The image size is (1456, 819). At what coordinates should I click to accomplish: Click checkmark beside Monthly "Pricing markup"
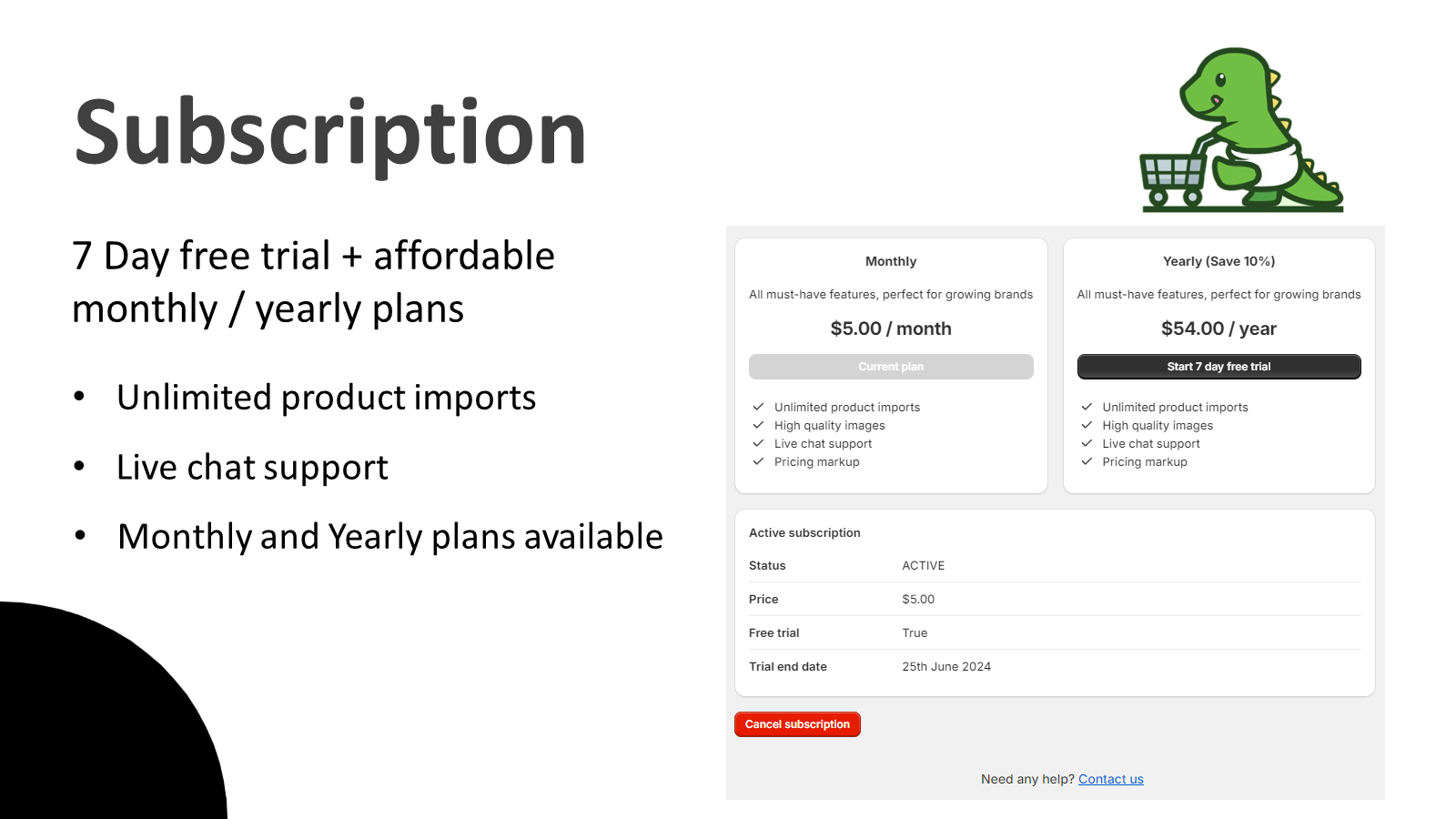[x=758, y=461]
